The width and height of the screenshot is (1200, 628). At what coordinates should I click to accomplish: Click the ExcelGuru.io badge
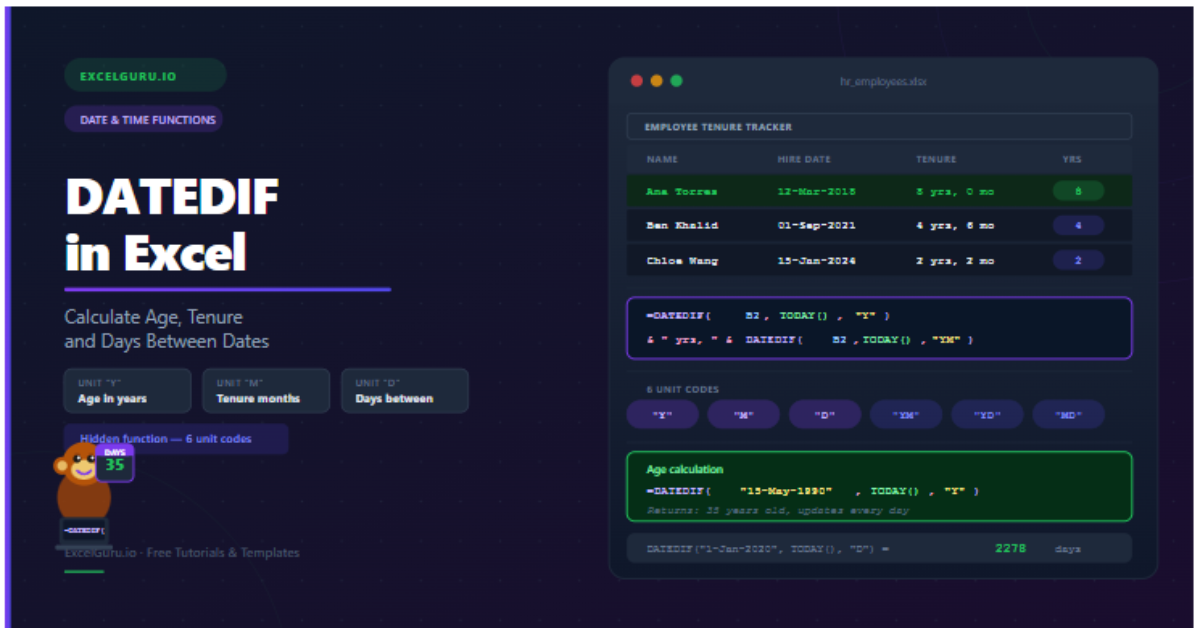click(x=145, y=75)
